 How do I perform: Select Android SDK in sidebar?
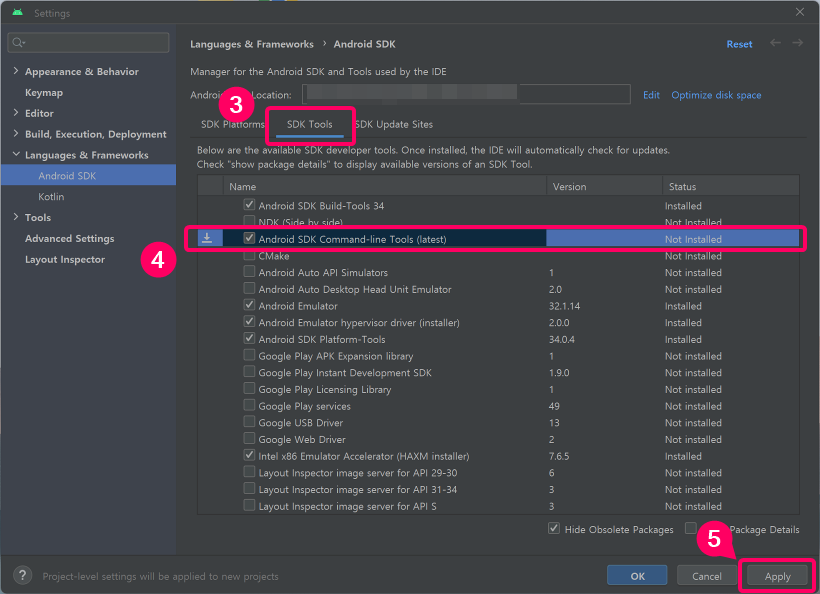coord(88,175)
